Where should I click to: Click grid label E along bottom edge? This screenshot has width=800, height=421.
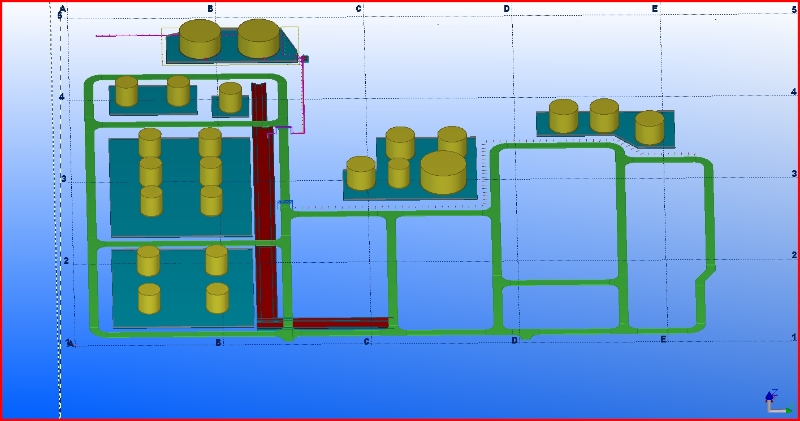tap(663, 340)
